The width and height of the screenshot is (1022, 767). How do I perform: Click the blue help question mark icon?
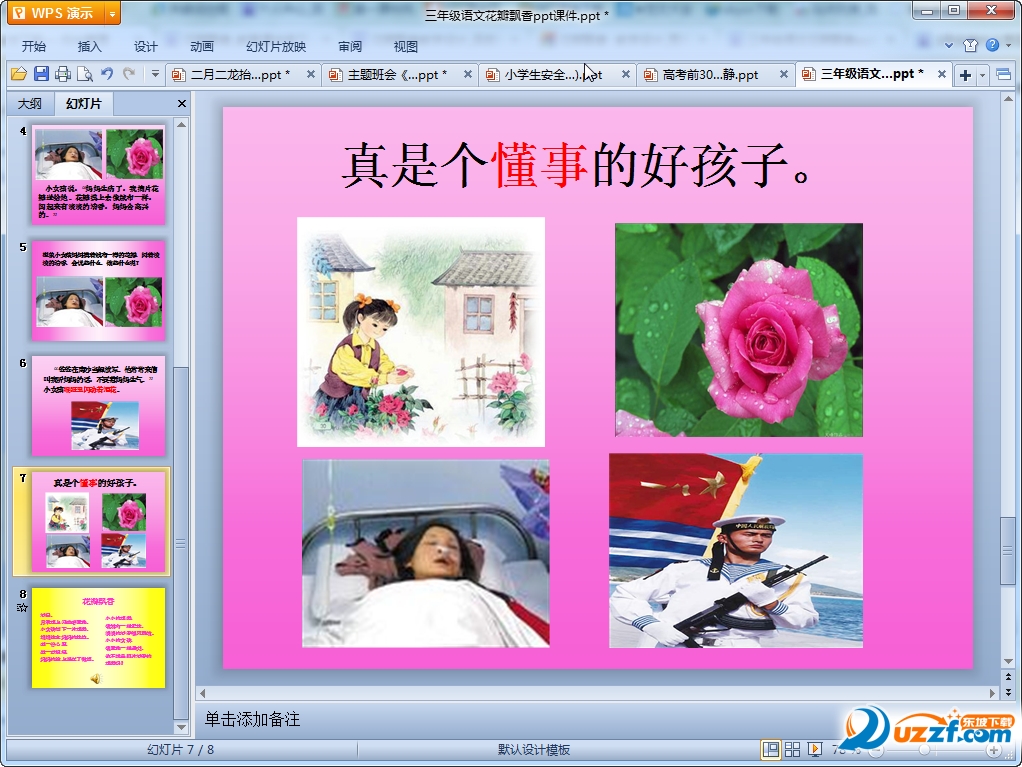click(x=992, y=45)
